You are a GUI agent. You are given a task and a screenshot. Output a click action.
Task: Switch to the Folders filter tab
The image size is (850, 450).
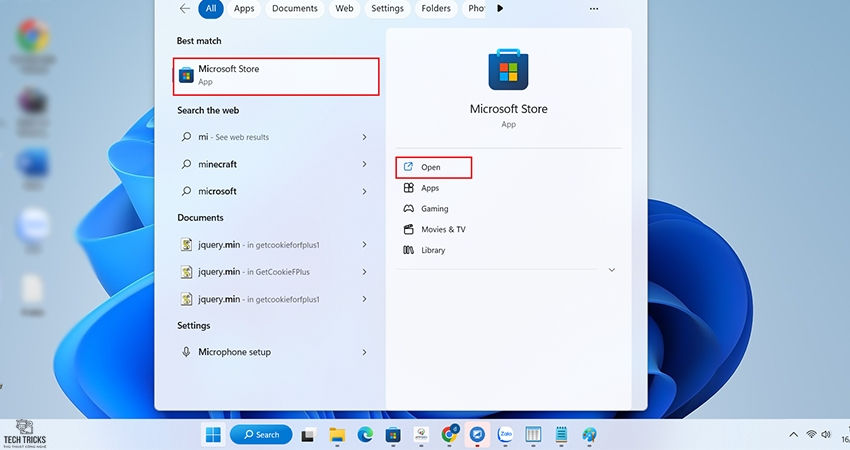(436, 8)
